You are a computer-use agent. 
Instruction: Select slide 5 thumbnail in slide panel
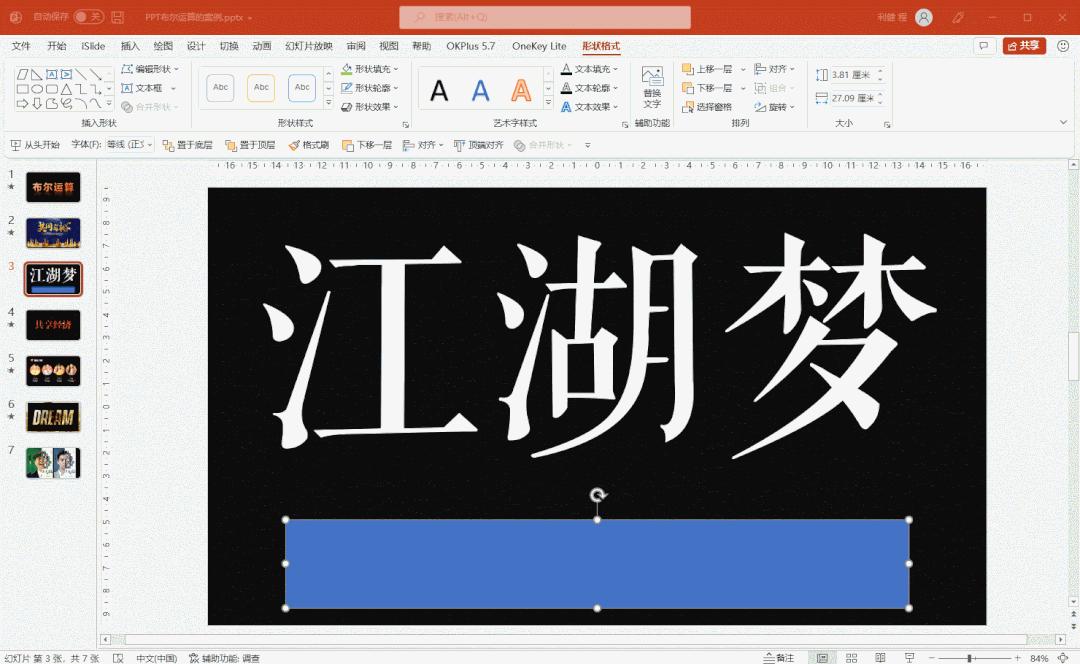pyautogui.click(x=52, y=370)
